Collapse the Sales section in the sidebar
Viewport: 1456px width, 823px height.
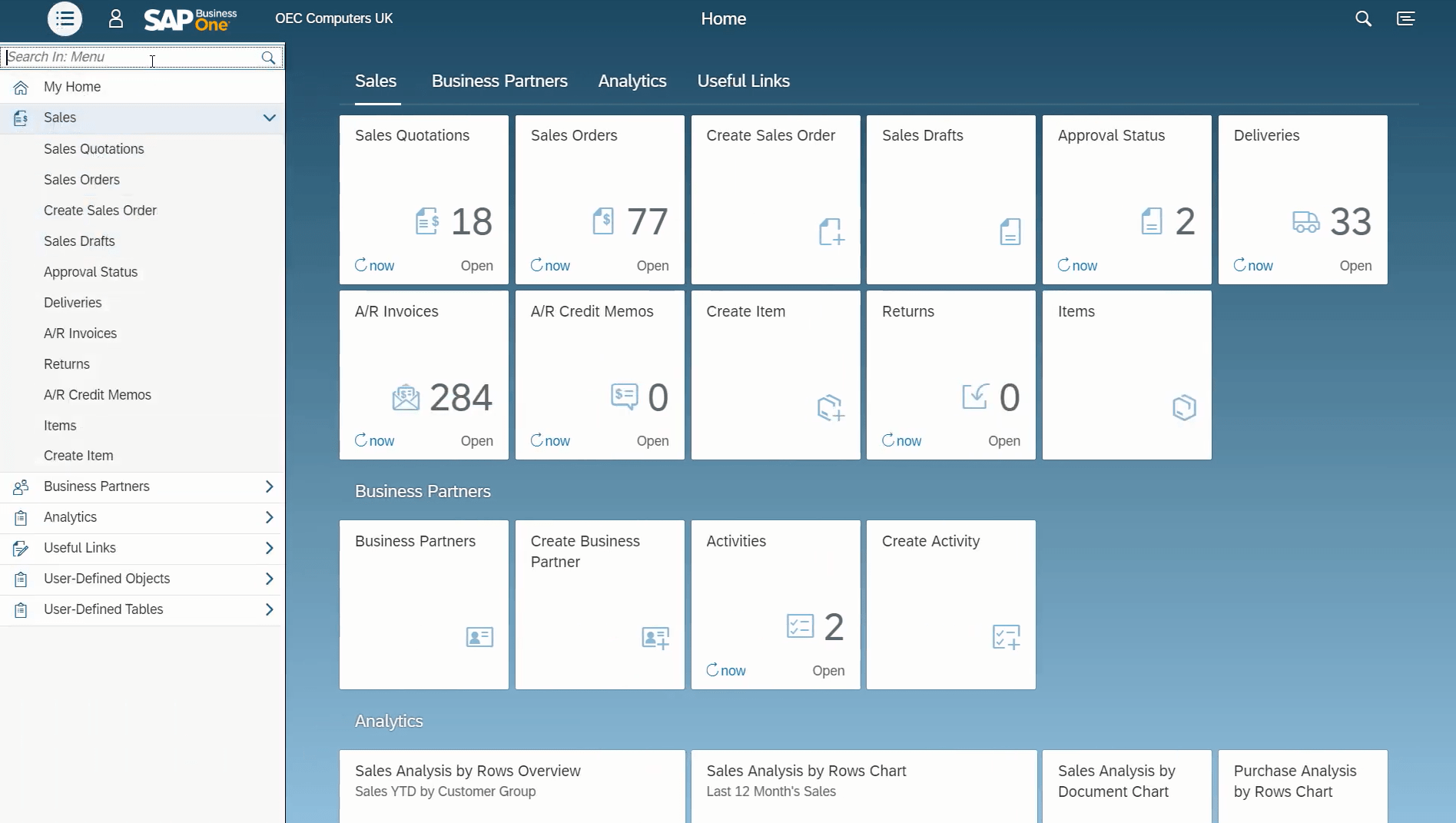pos(269,118)
